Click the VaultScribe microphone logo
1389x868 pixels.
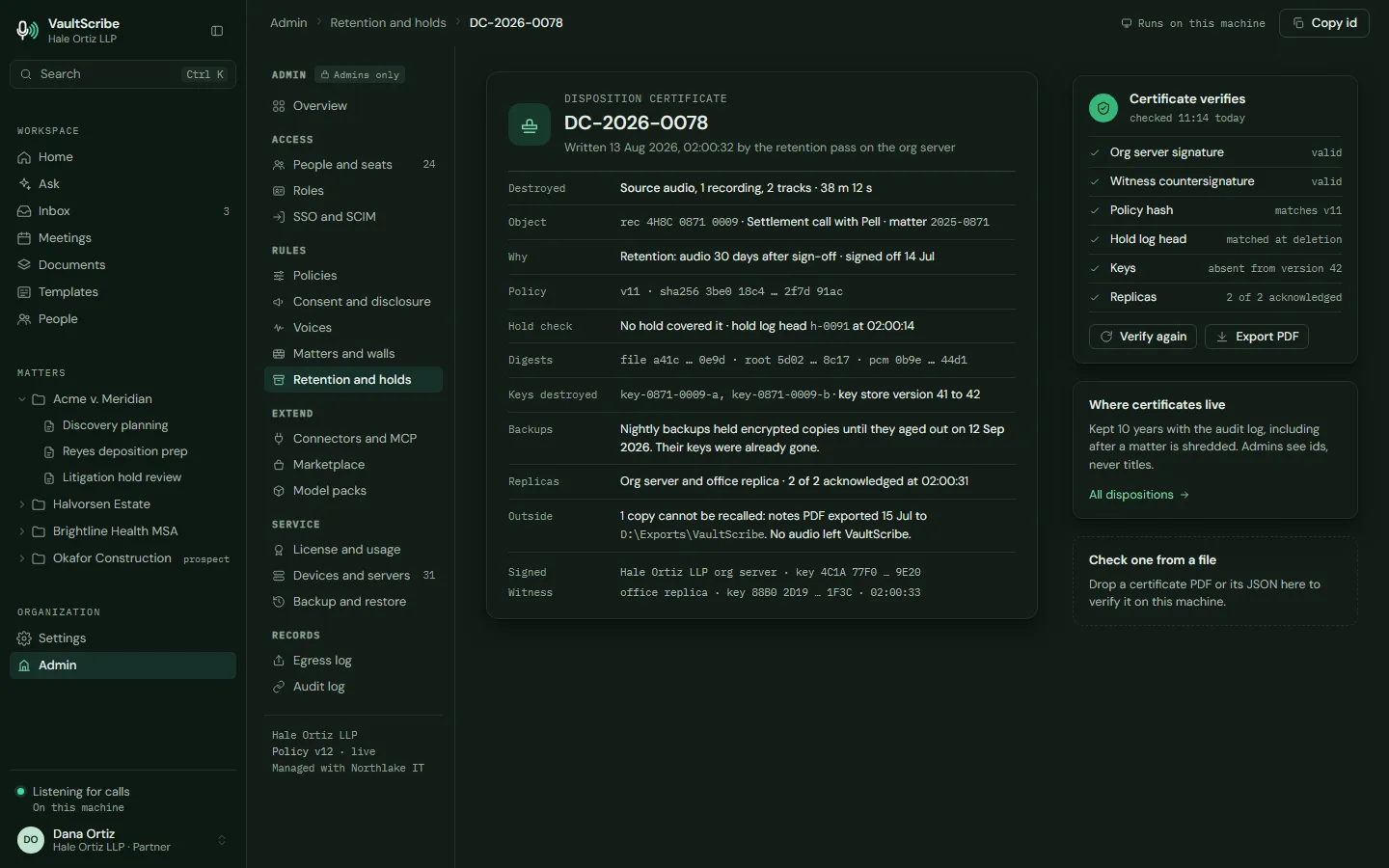point(28,31)
